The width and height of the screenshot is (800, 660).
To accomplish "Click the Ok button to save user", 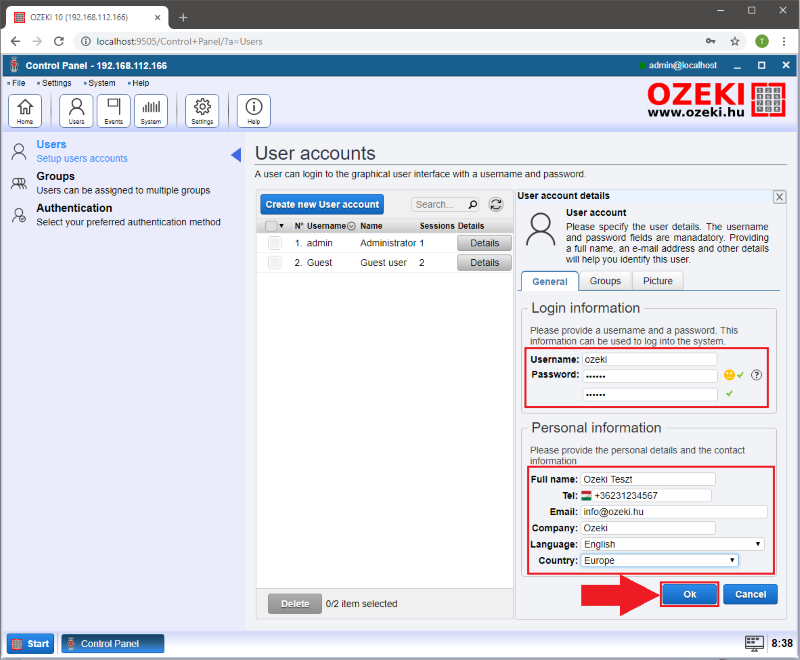I will pyautogui.click(x=689, y=593).
